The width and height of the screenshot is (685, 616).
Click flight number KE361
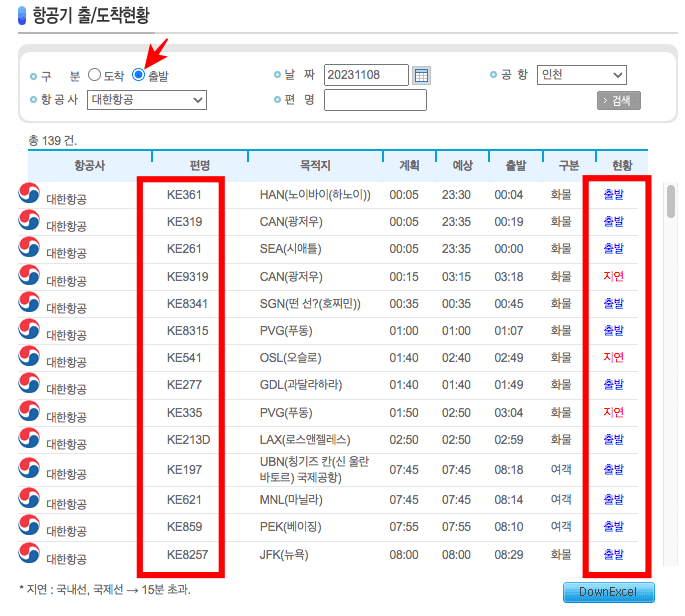pyautogui.click(x=184, y=194)
